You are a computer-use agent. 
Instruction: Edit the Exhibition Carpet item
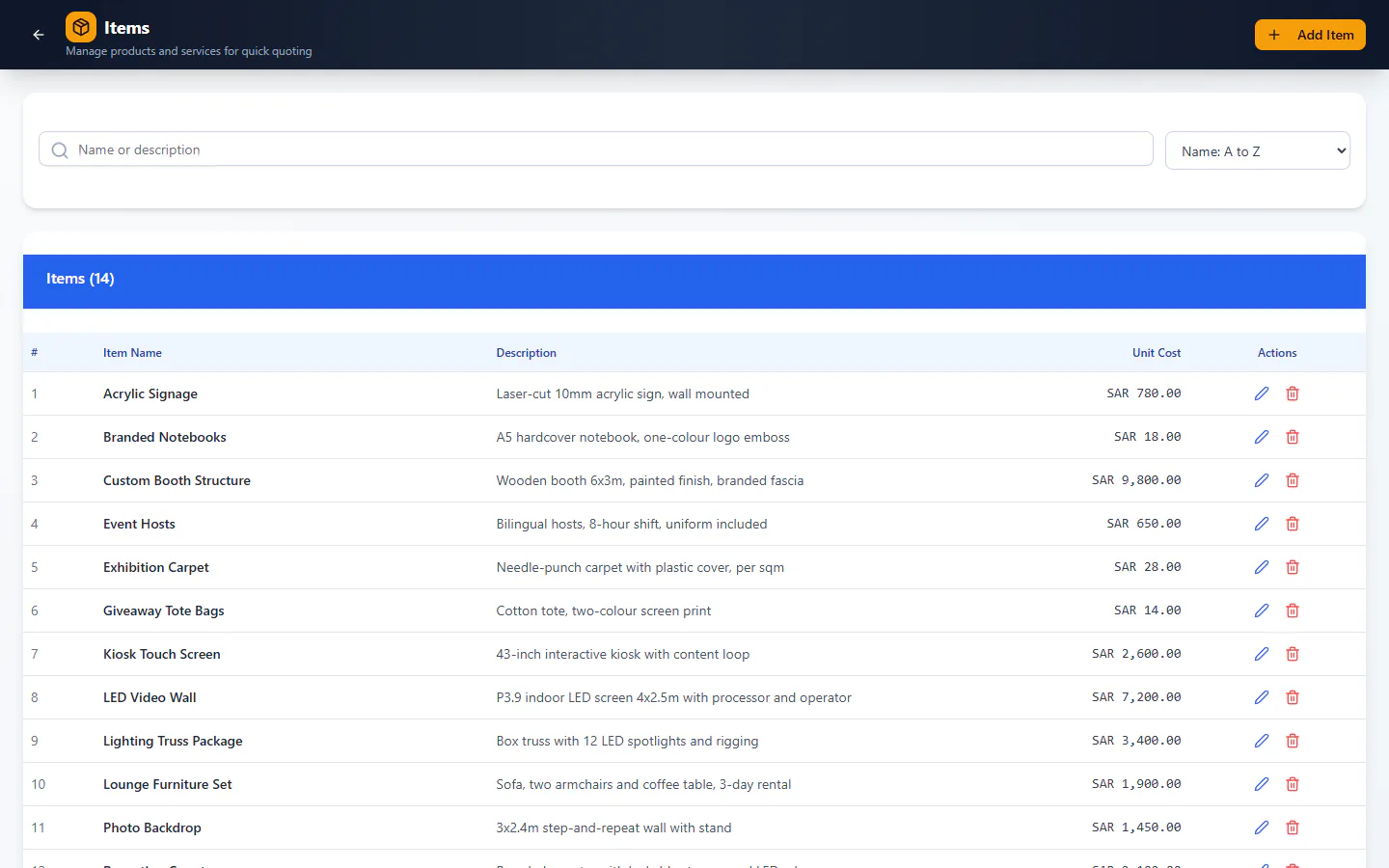click(x=1262, y=567)
